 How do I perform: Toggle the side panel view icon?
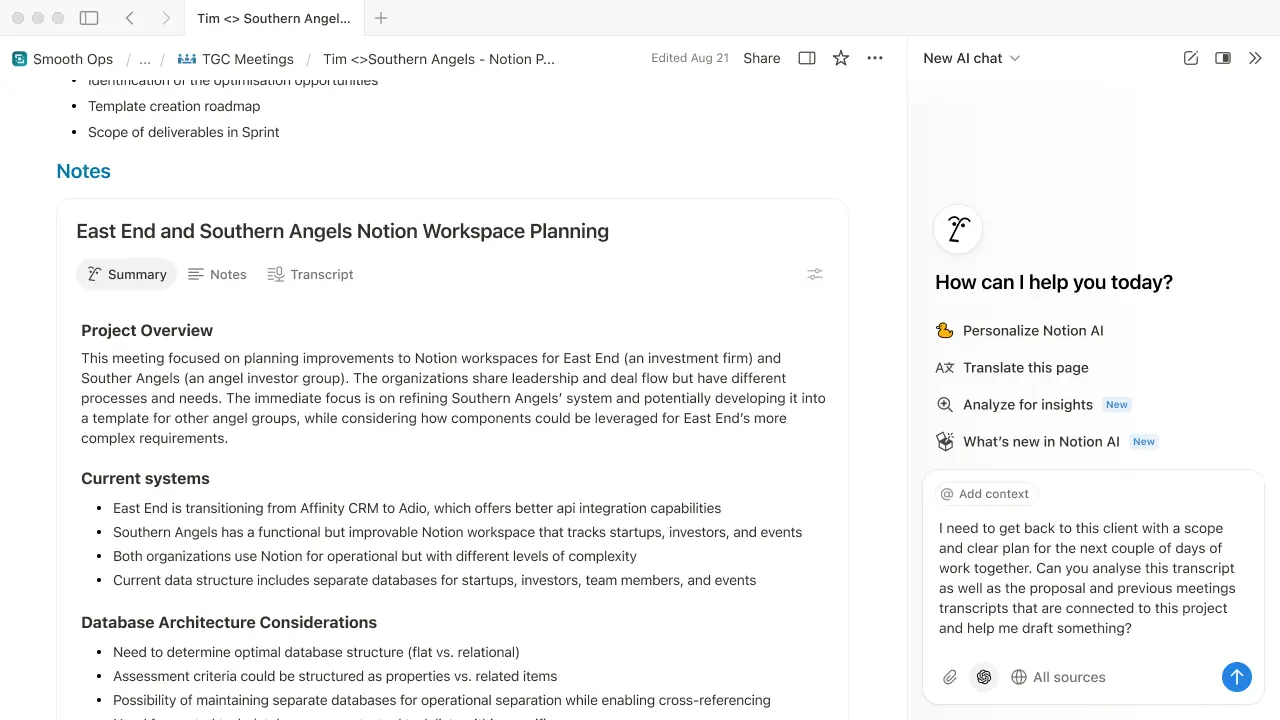point(807,58)
